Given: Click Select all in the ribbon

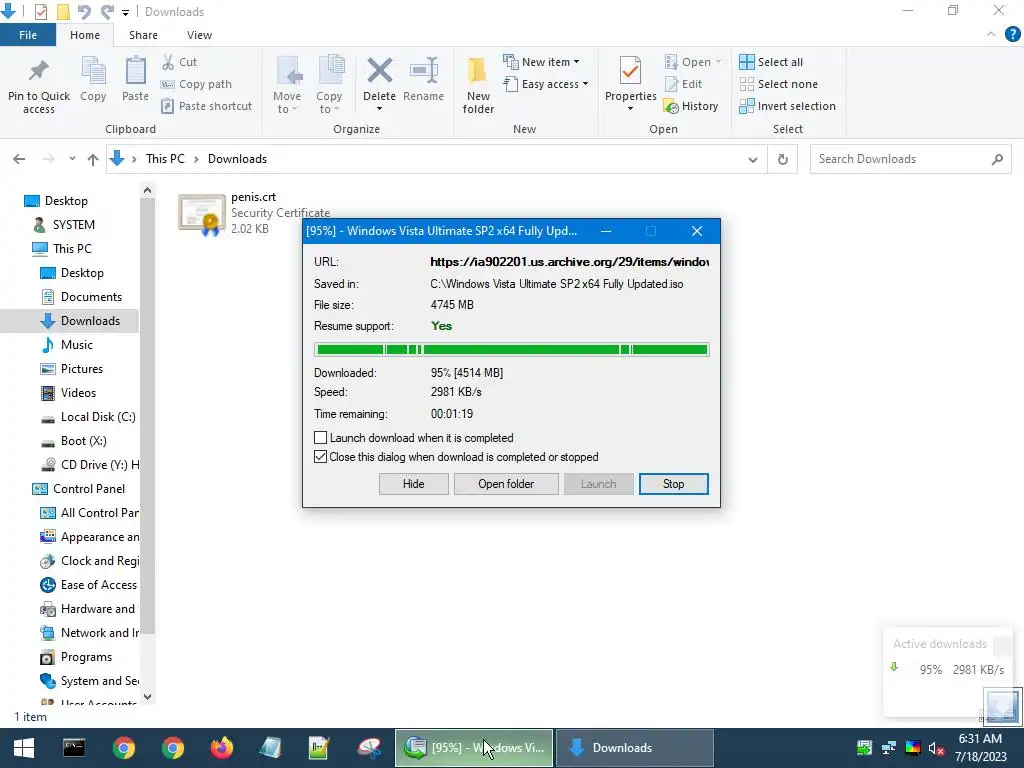Looking at the screenshot, I should pyautogui.click(x=771, y=62).
